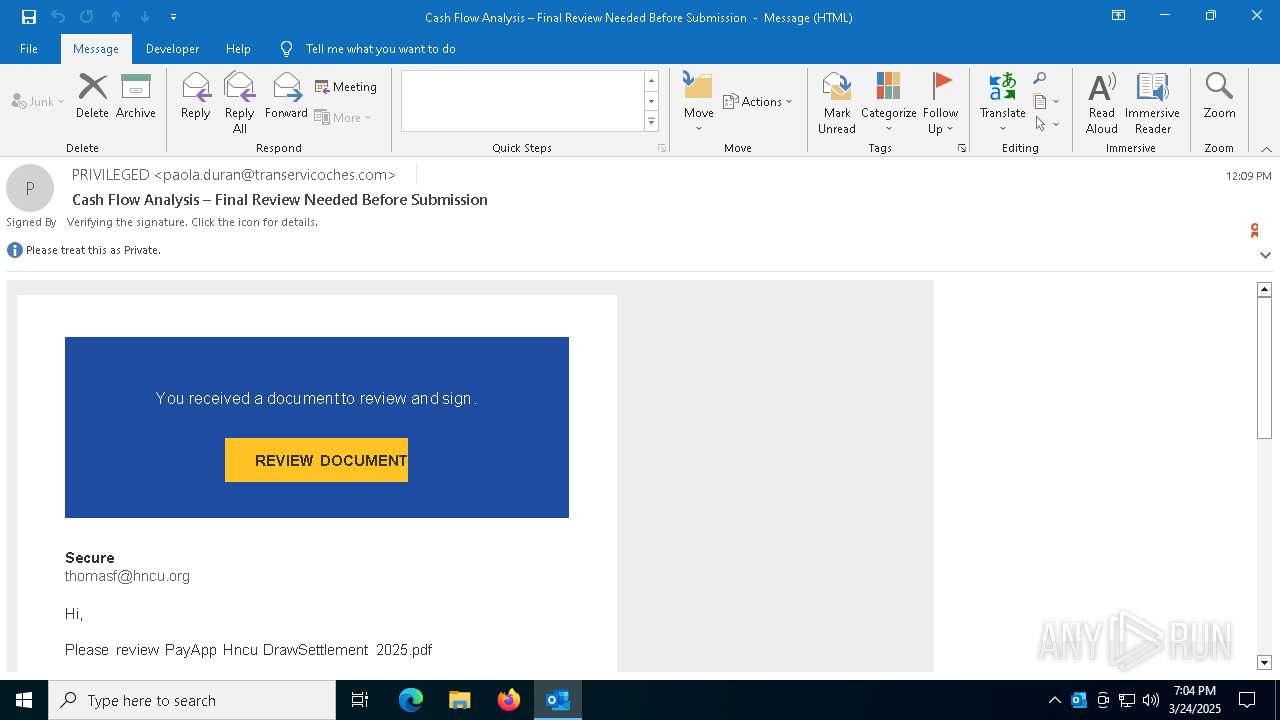Open the File menu
This screenshot has width=1280, height=720.
coord(29,48)
